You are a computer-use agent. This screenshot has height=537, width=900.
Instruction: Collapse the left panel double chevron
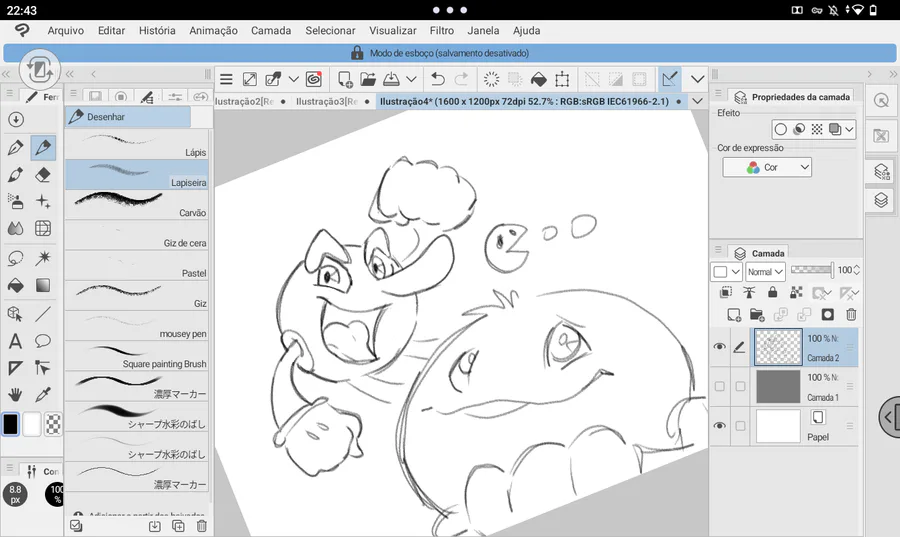click(x=6, y=74)
